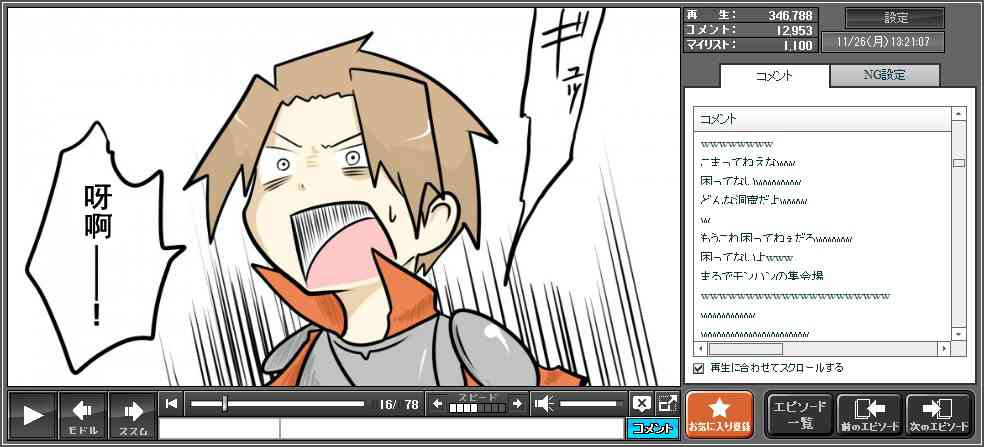Go to previous episode (前のエピソード)
The image size is (984, 447).
869,415
